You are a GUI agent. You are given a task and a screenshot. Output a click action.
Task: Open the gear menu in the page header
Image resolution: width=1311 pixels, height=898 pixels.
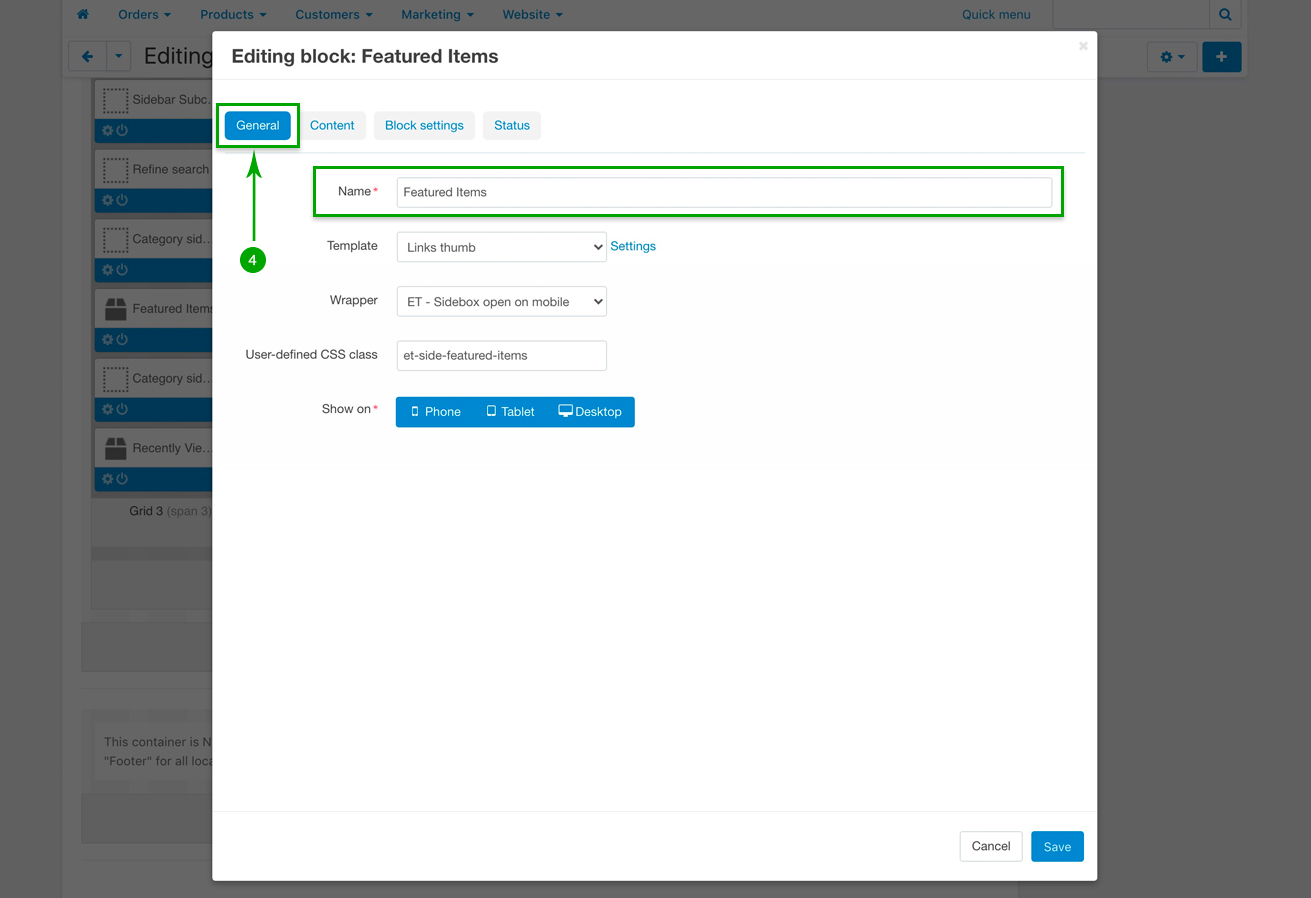pyautogui.click(x=1171, y=57)
